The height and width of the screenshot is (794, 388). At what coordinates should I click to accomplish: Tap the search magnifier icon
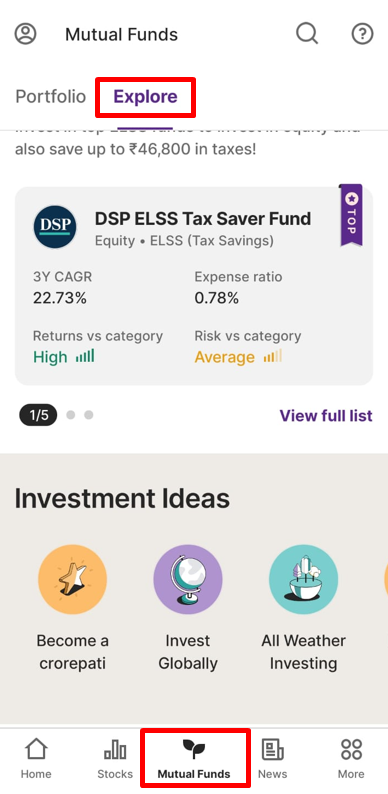(x=307, y=34)
